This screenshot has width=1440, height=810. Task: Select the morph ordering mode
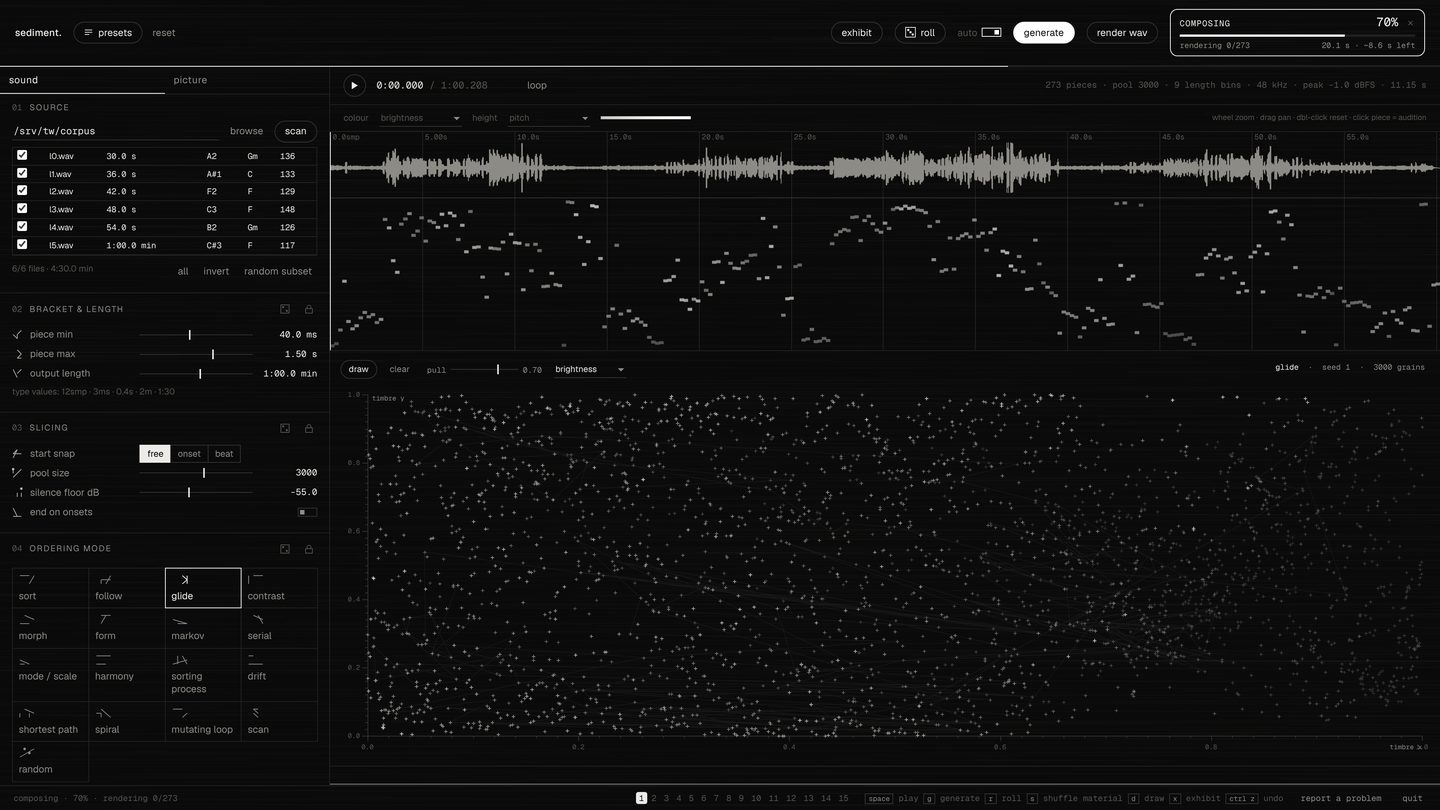click(x=51, y=628)
